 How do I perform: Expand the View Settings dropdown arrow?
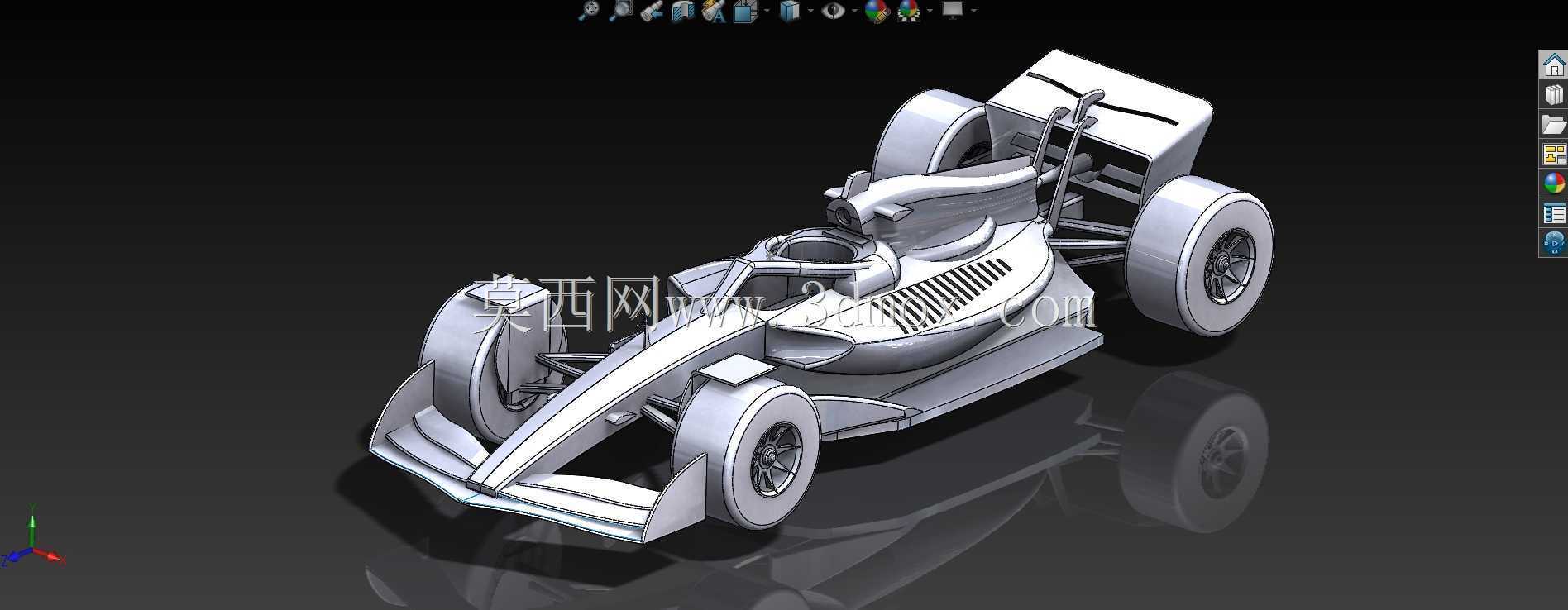click(973, 11)
